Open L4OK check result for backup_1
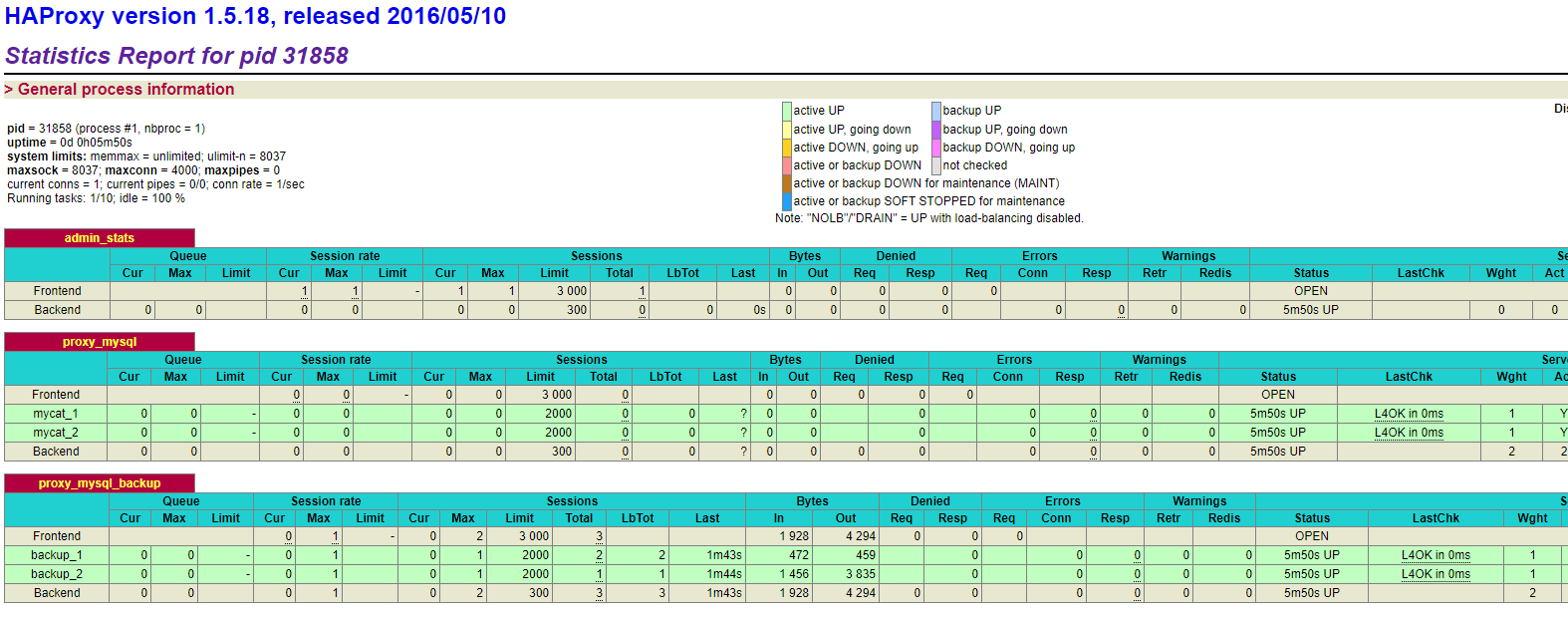This screenshot has height=617, width=1568. (x=1435, y=555)
